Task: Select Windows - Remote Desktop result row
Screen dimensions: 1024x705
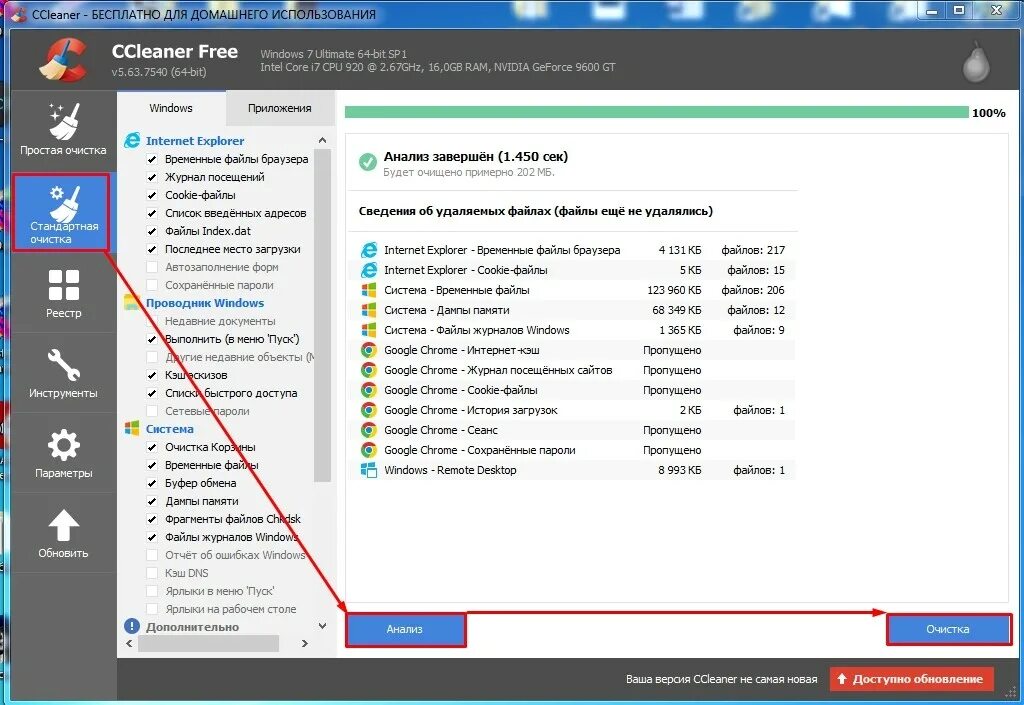Action: (571, 470)
